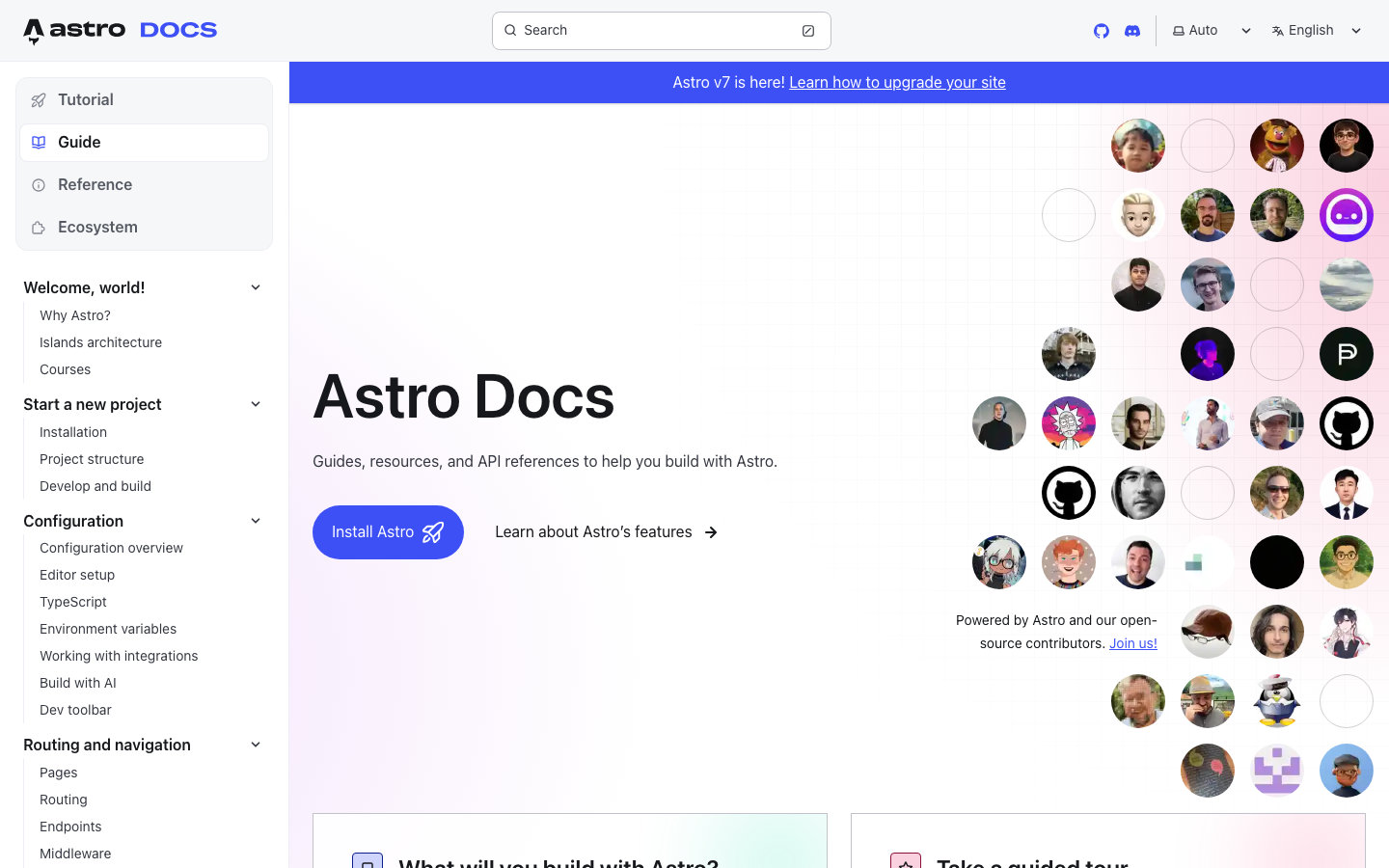The image size is (1389, 868).
Task: Click the Fozzie Bear contributor avatar
Action: point(1277,146)
